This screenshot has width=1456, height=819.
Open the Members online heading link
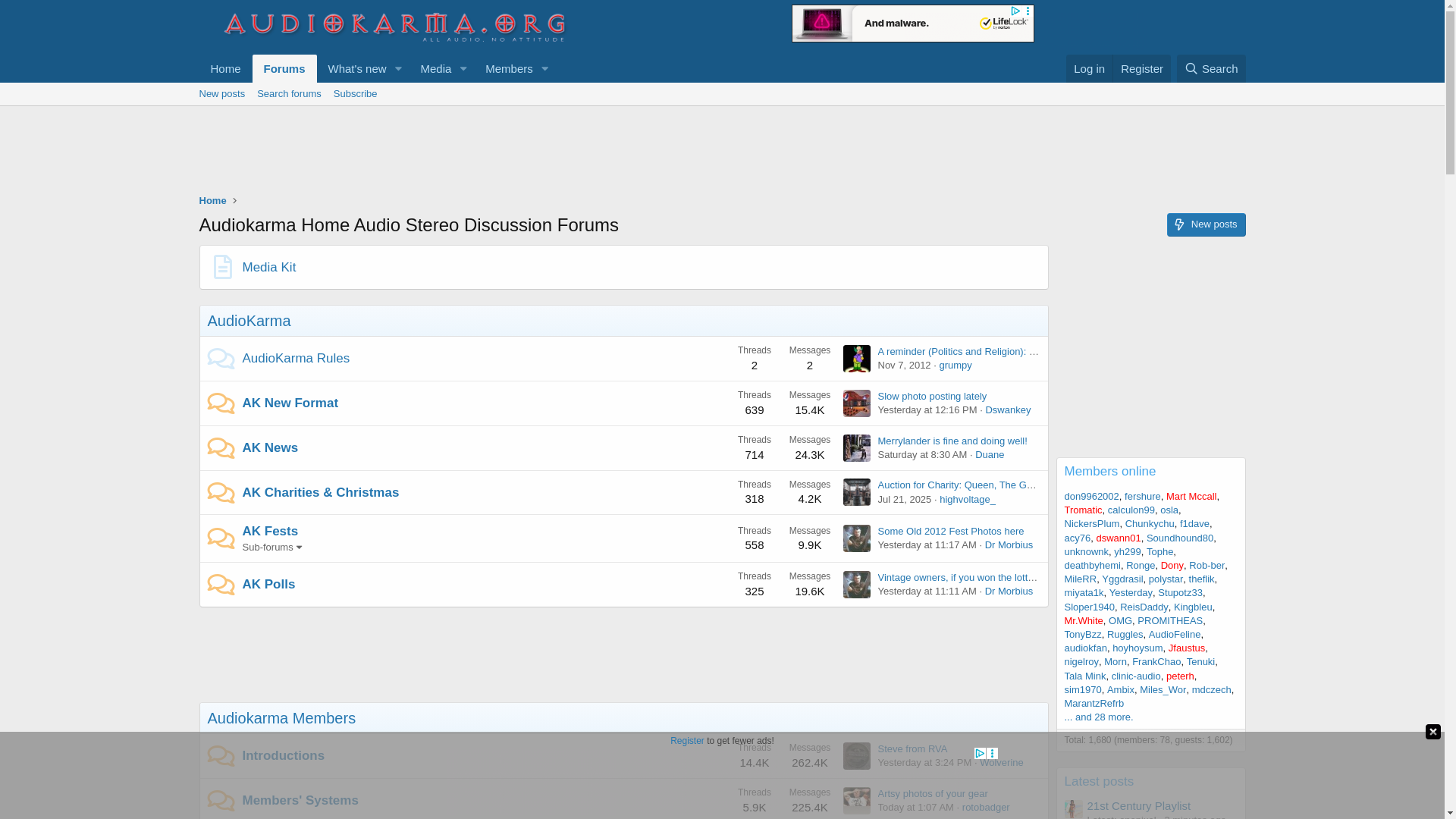pos(1109,472)
